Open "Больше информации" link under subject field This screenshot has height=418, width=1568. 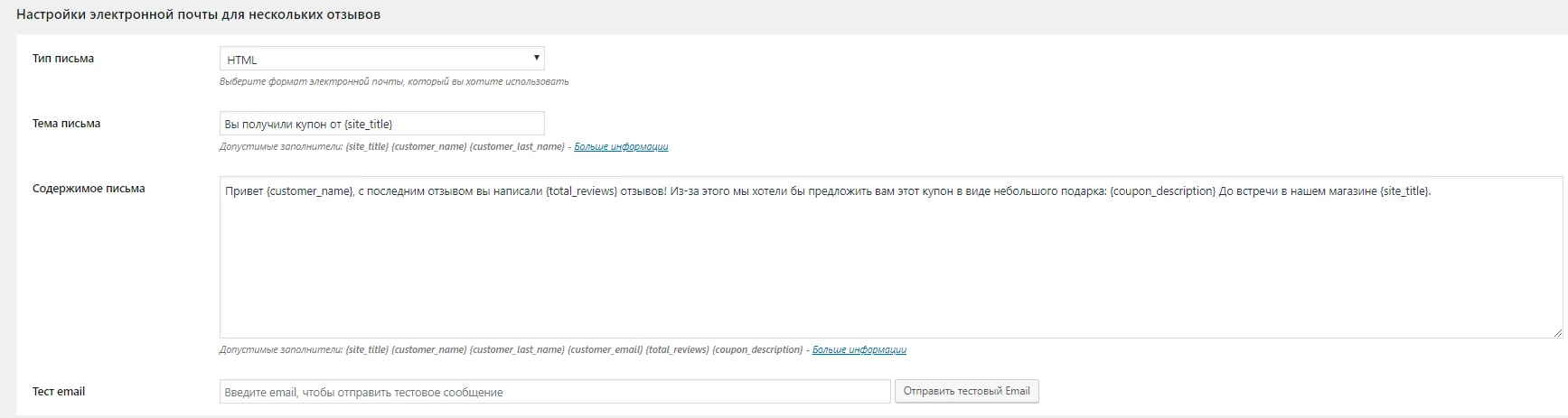621,146
